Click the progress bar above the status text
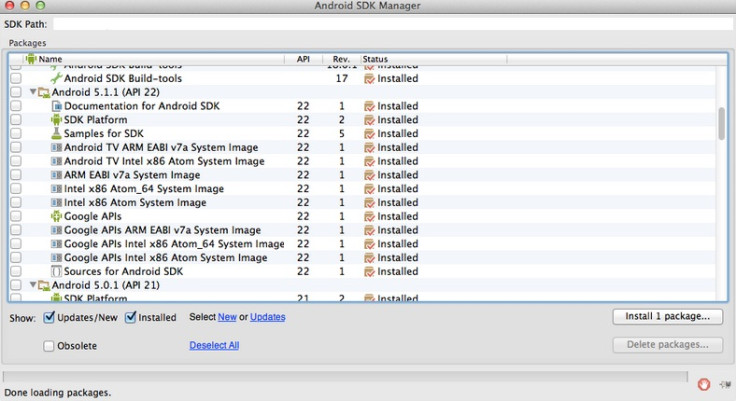The height and width of the screenshot is (401, 736). (x=345, y=376)
